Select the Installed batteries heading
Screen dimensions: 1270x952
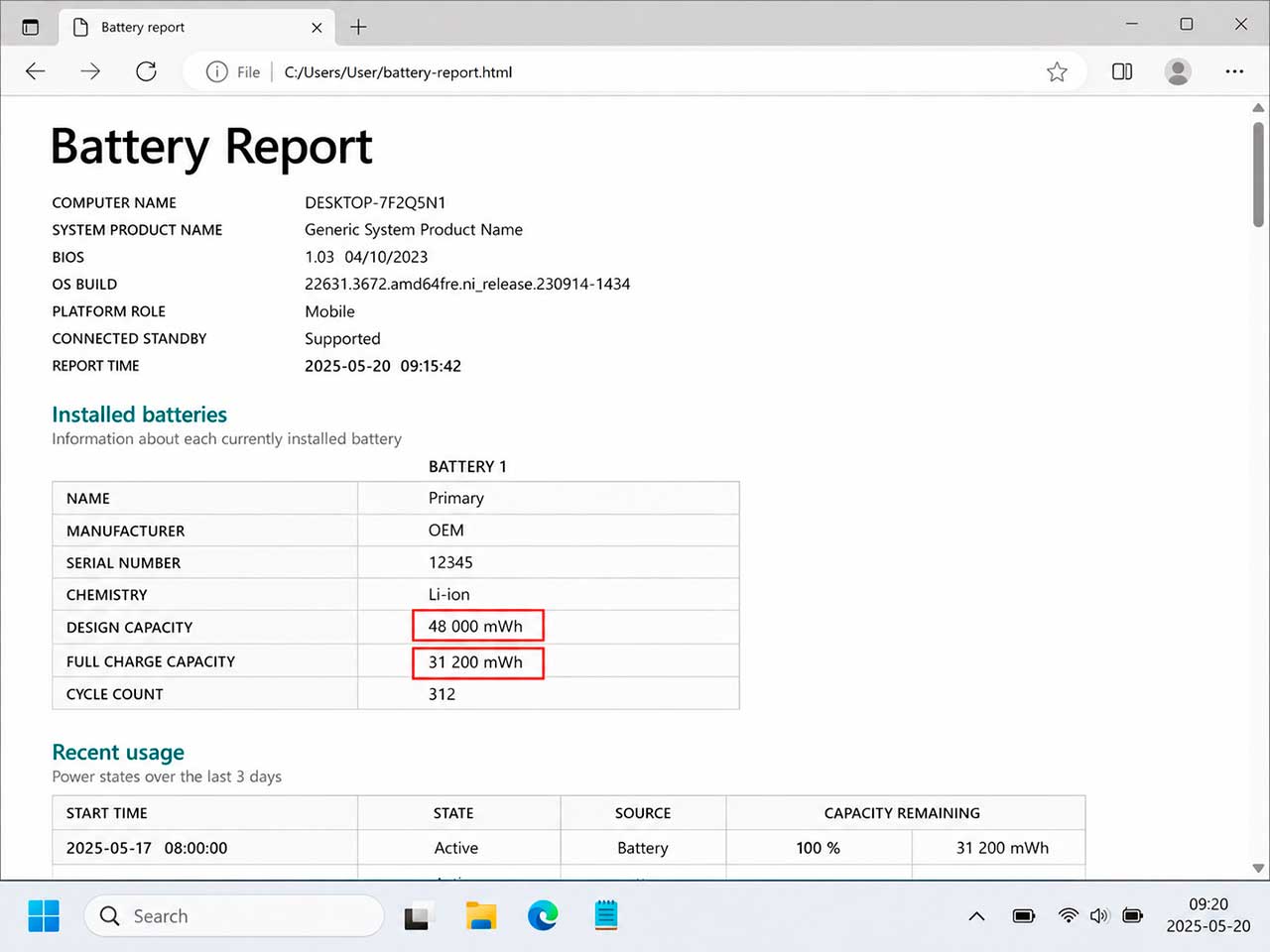coord(139,415)
